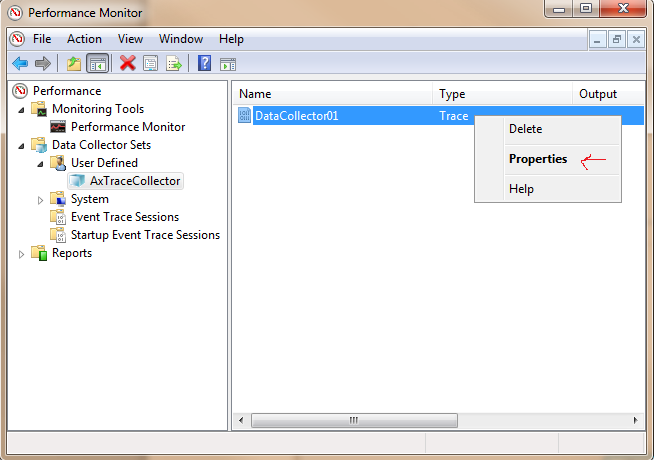The height and width of the screenshot is (460, 654).
Task: Click the Up one level folder icon
Action: point(73,63)
